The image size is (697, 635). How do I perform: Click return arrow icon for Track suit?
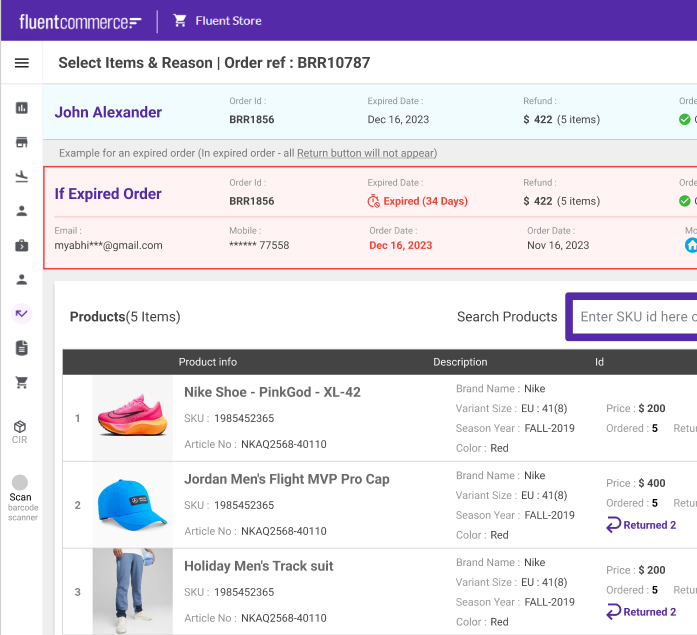(x=613, y=612)
